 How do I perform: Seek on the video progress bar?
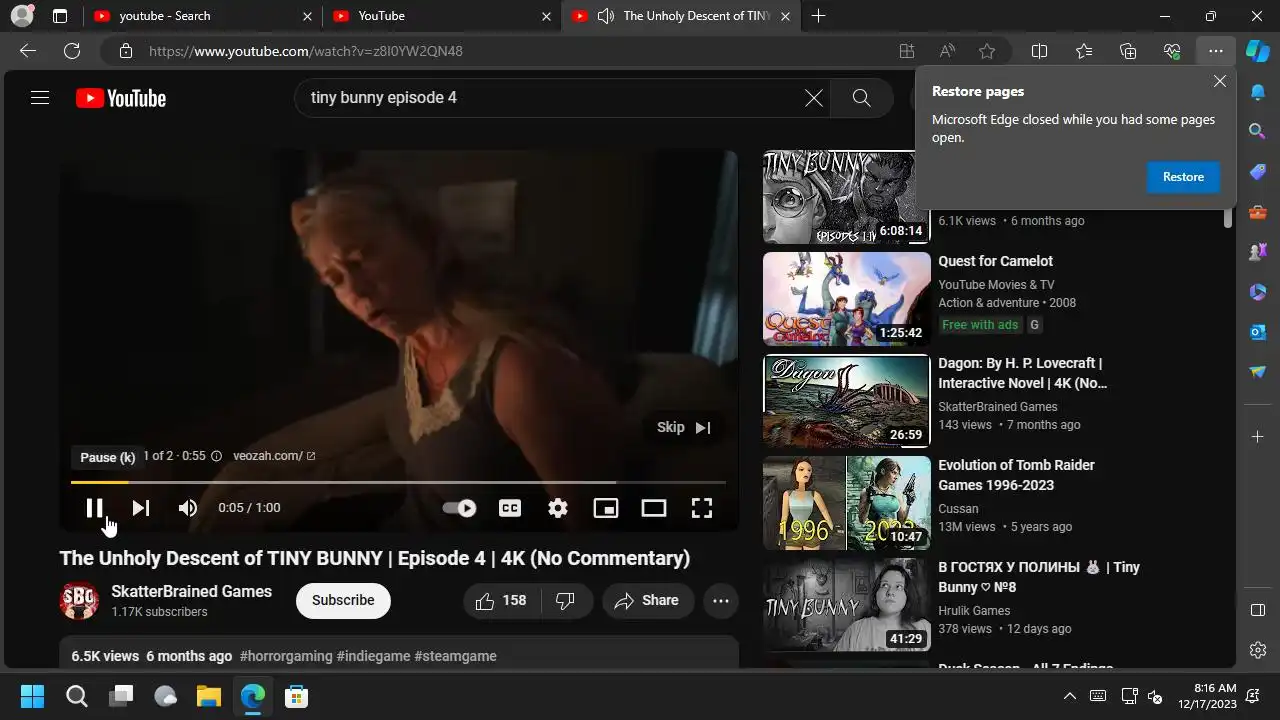pyautogui.click(x=398, y=482)
